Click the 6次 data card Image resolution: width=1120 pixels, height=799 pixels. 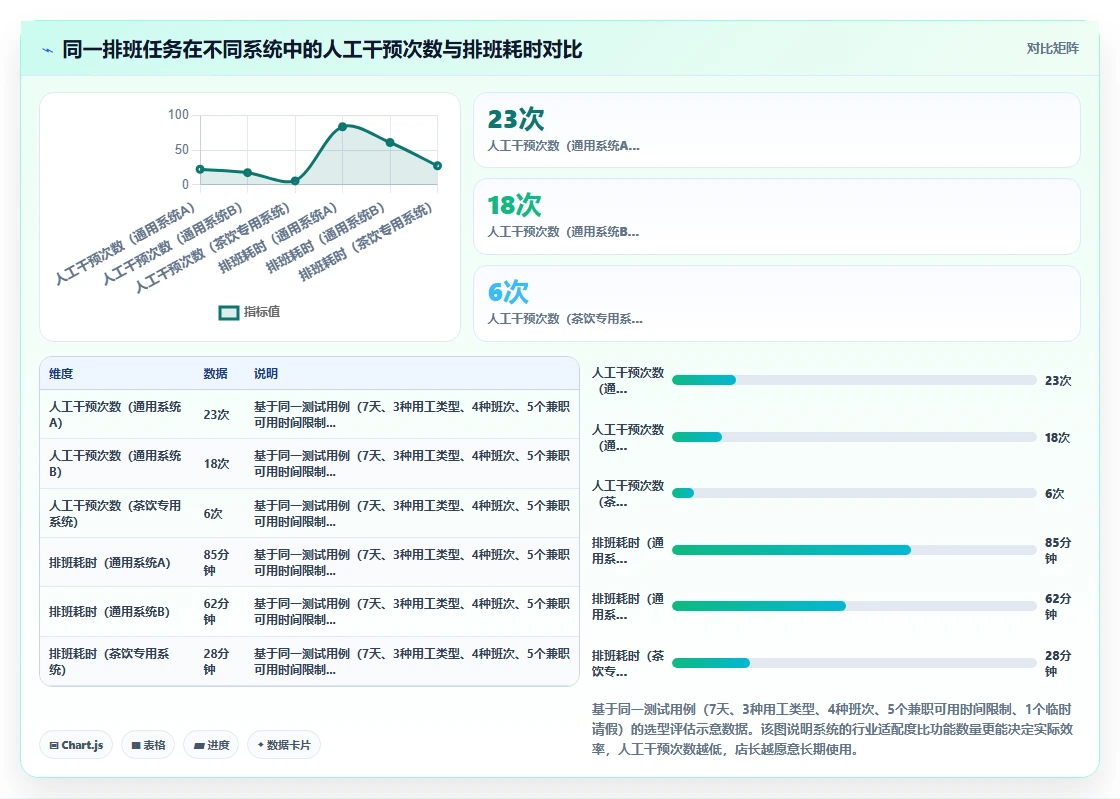click(776, 303)
